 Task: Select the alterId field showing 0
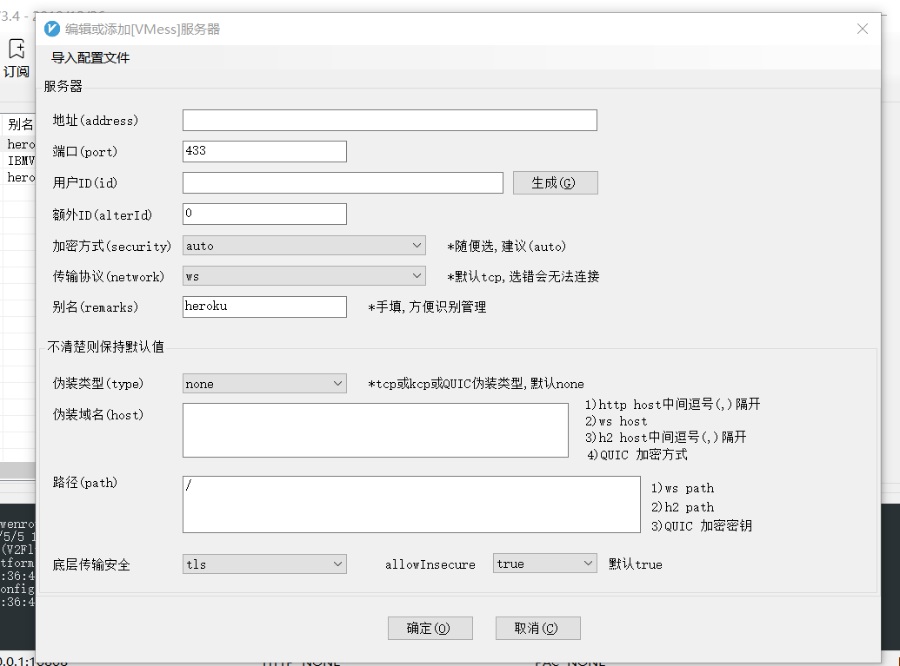(262, 213)
